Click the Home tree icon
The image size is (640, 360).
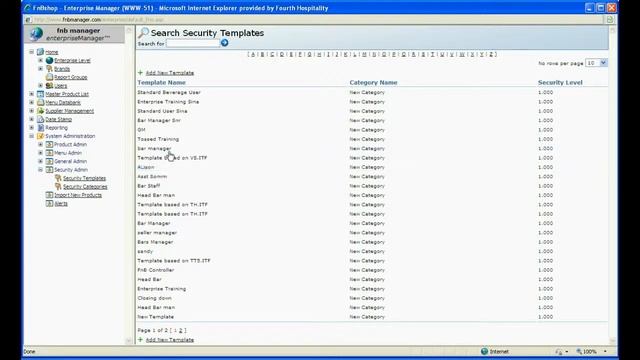coord(40,52)
